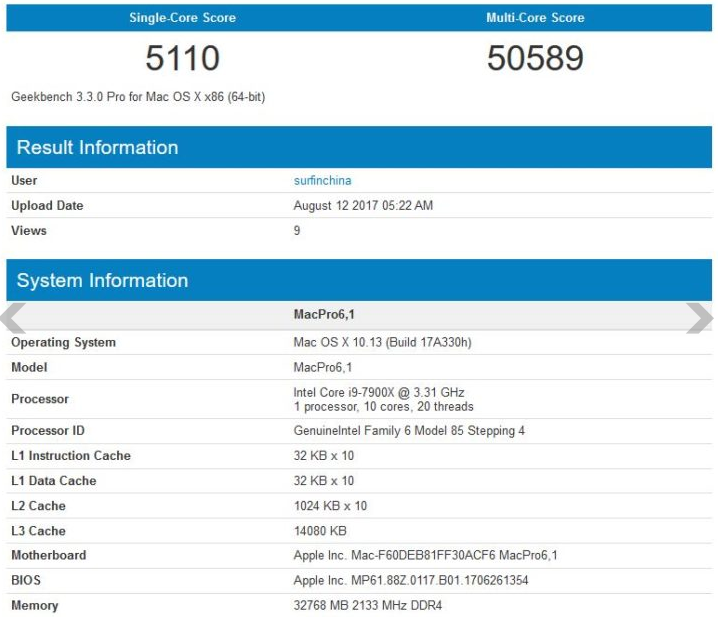Click the Operating System row label
The height and width of the screenshot is (617, 718).
(63, 342)
